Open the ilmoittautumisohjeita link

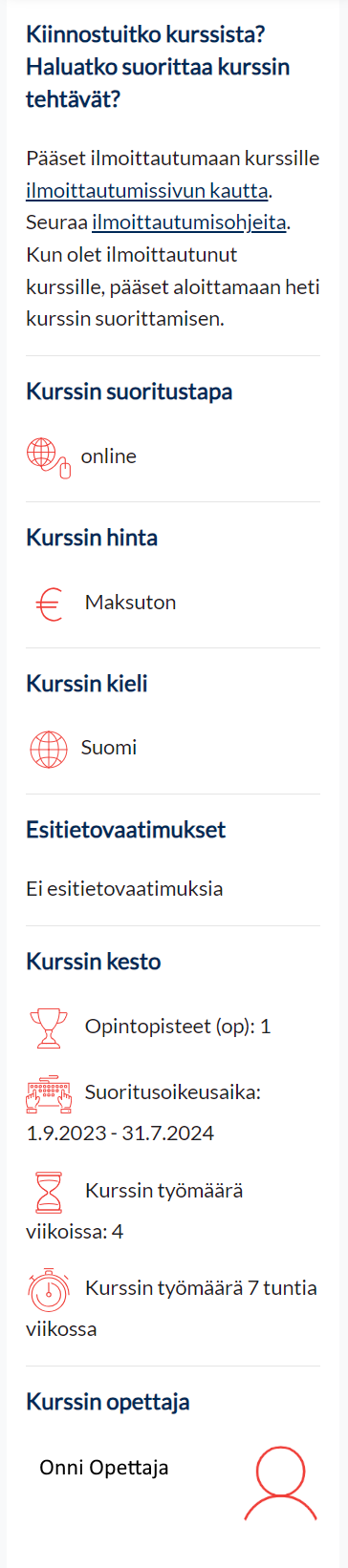[189, 222]
